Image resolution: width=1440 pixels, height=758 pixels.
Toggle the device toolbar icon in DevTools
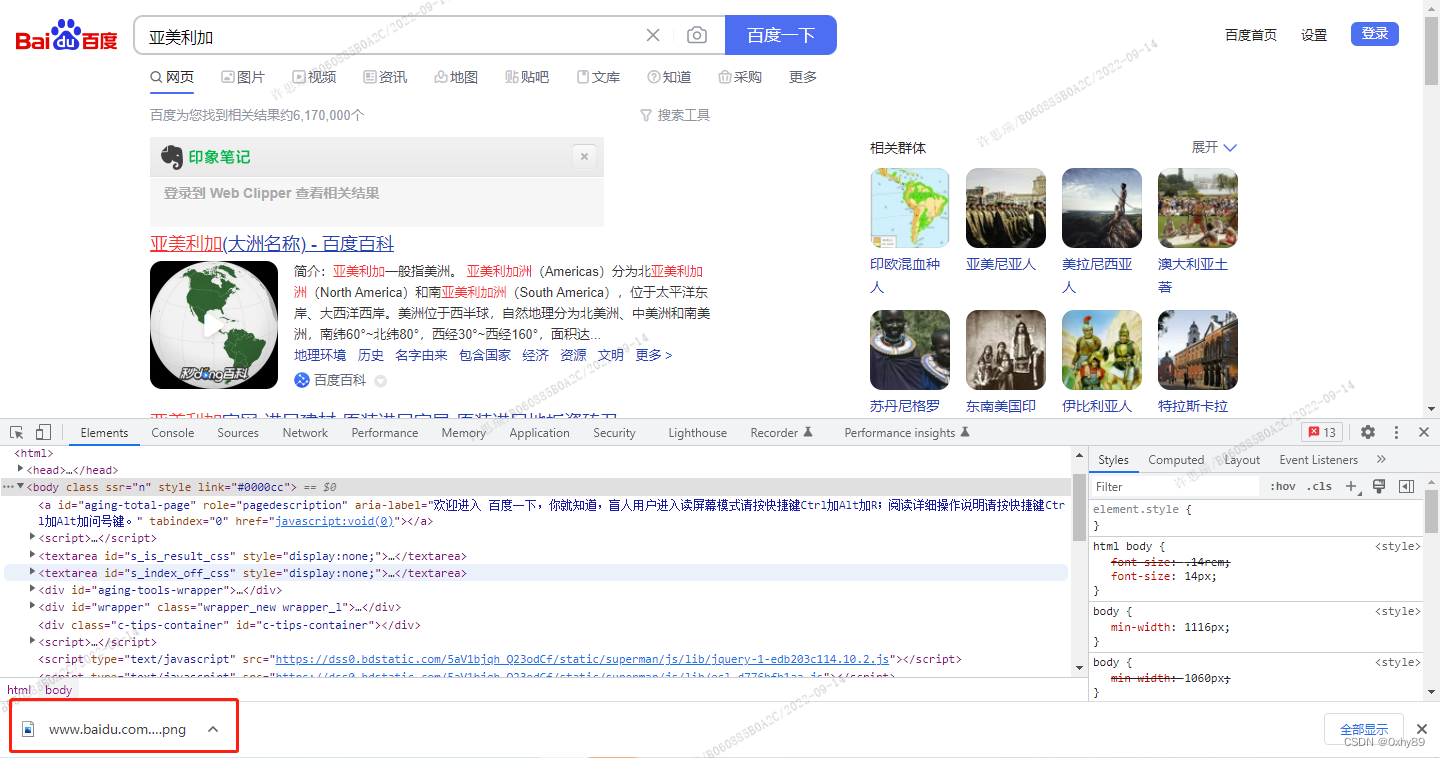[43, 433]
